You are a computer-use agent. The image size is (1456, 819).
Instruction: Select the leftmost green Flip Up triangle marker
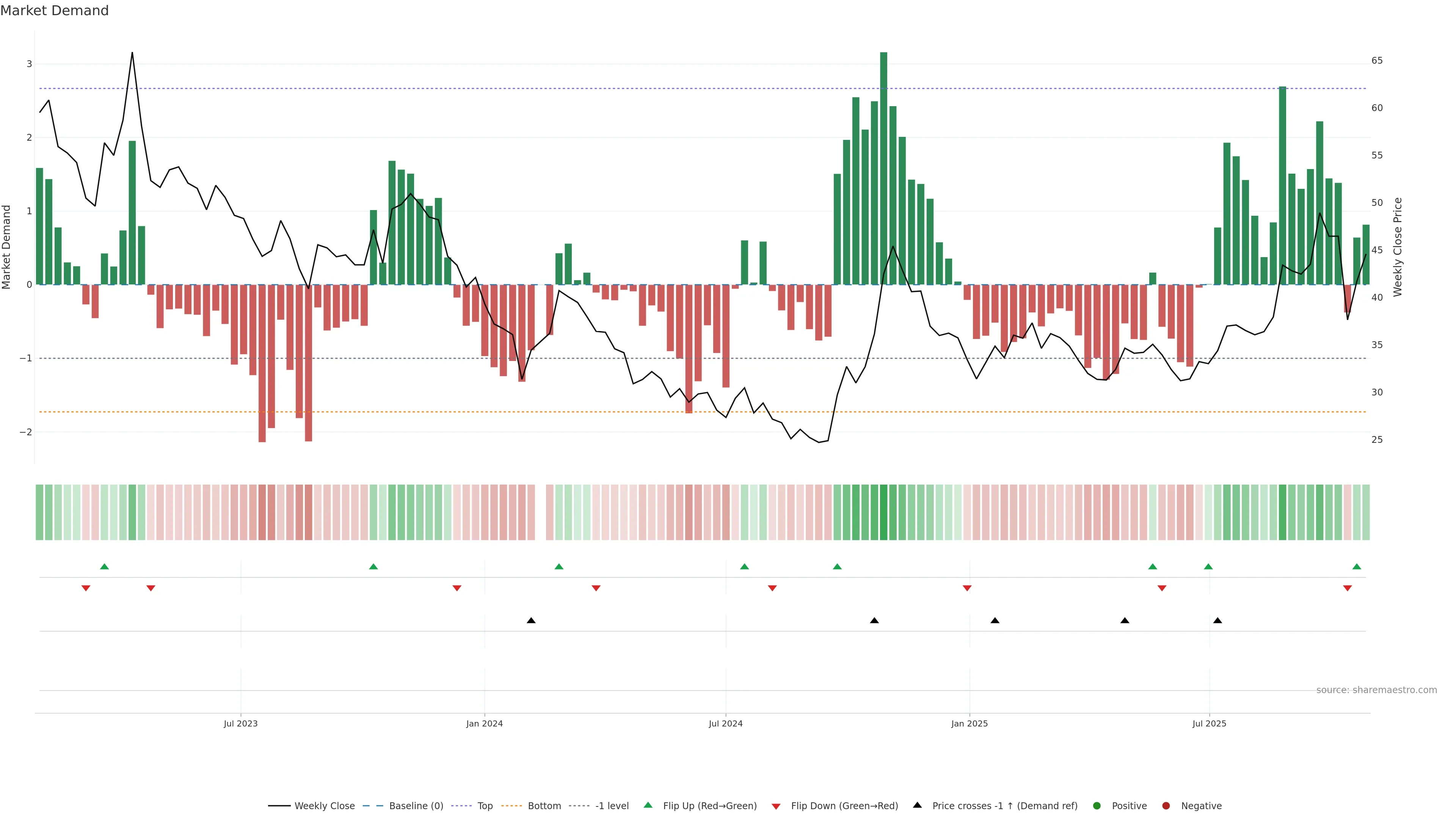click(x=104, y=566)
